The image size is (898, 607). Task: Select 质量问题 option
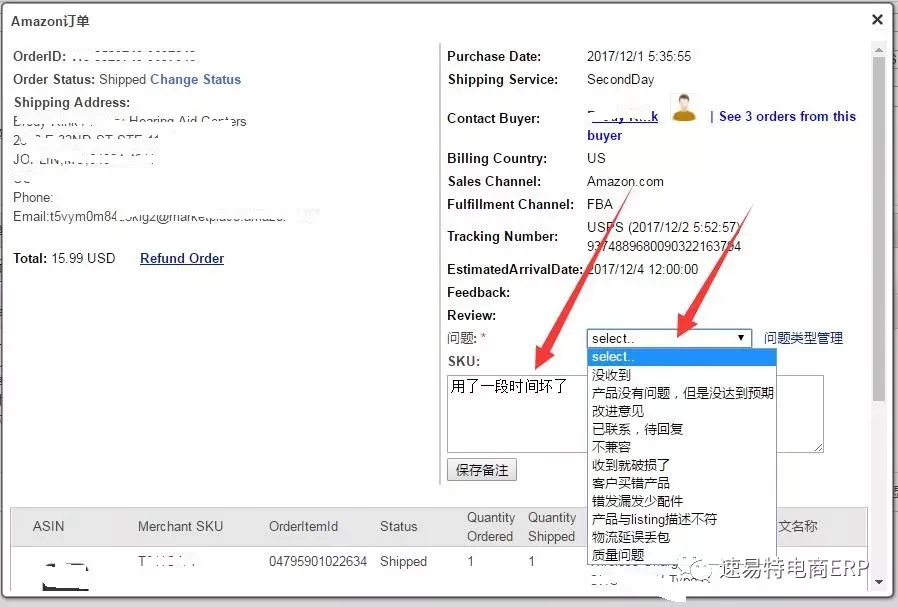point(682,555)
